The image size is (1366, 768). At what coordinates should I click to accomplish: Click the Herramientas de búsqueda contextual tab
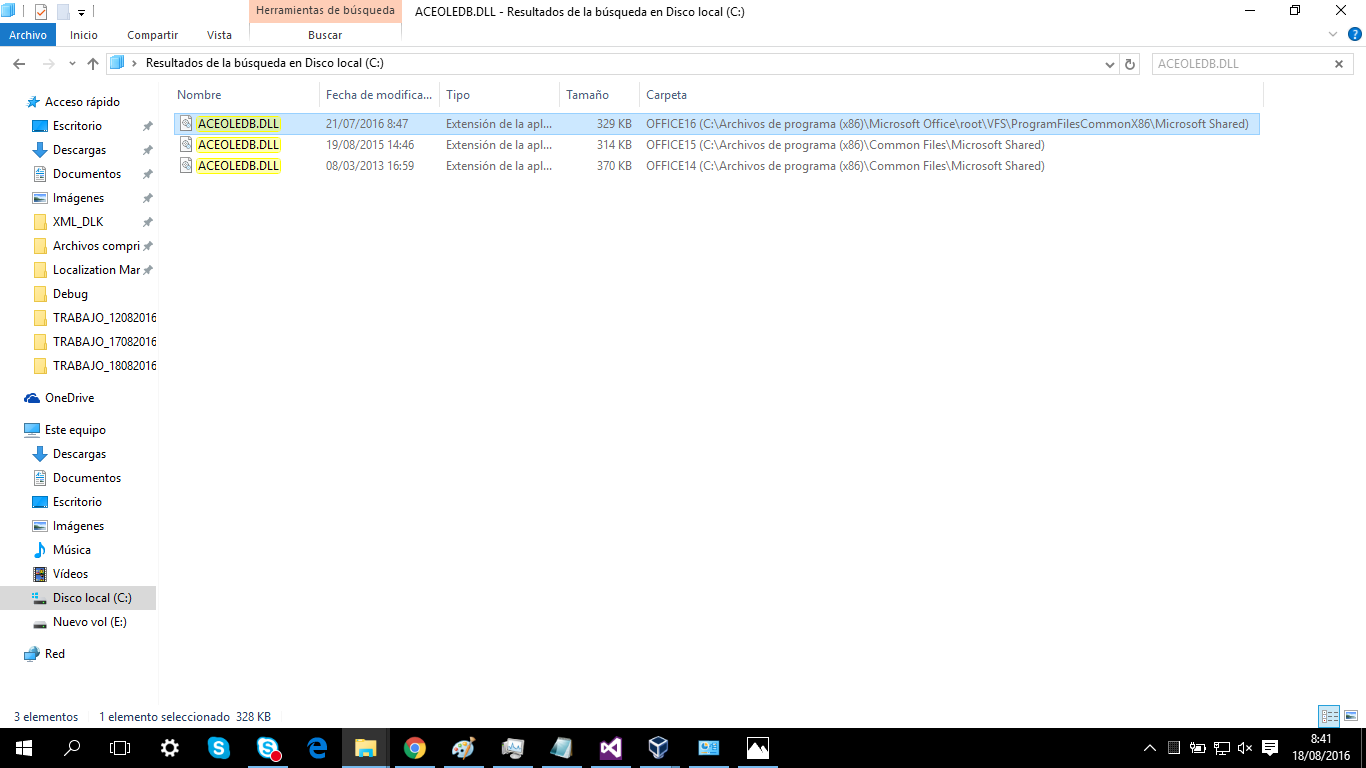point(325,12)
